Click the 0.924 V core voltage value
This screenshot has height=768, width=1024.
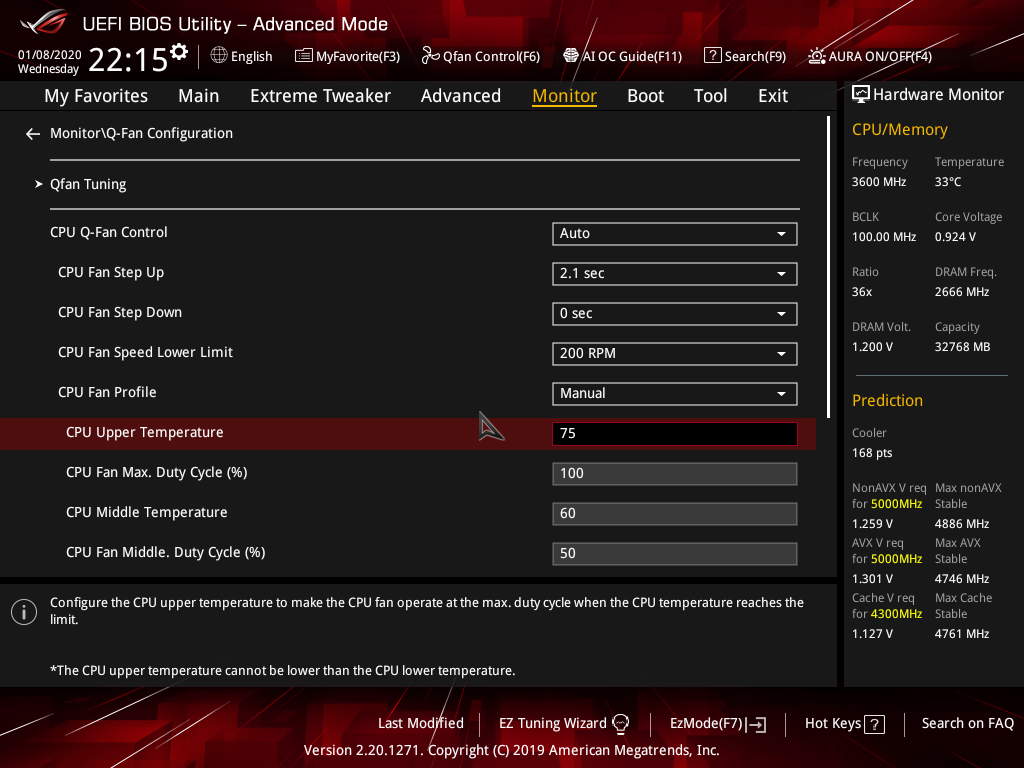tap(955, 237)
